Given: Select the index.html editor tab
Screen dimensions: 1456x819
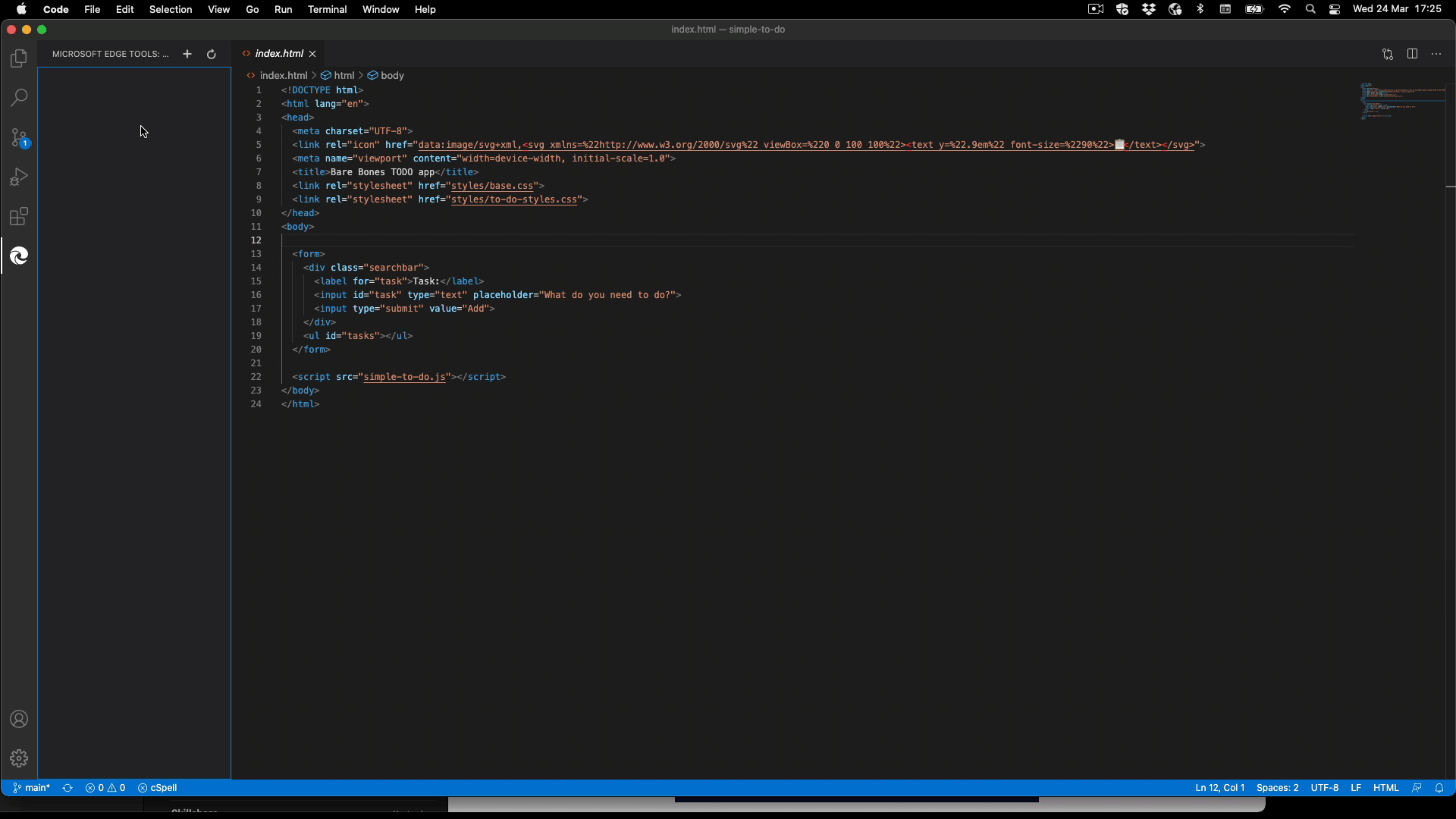Looking at the screenshot, I should click(278, 54).
